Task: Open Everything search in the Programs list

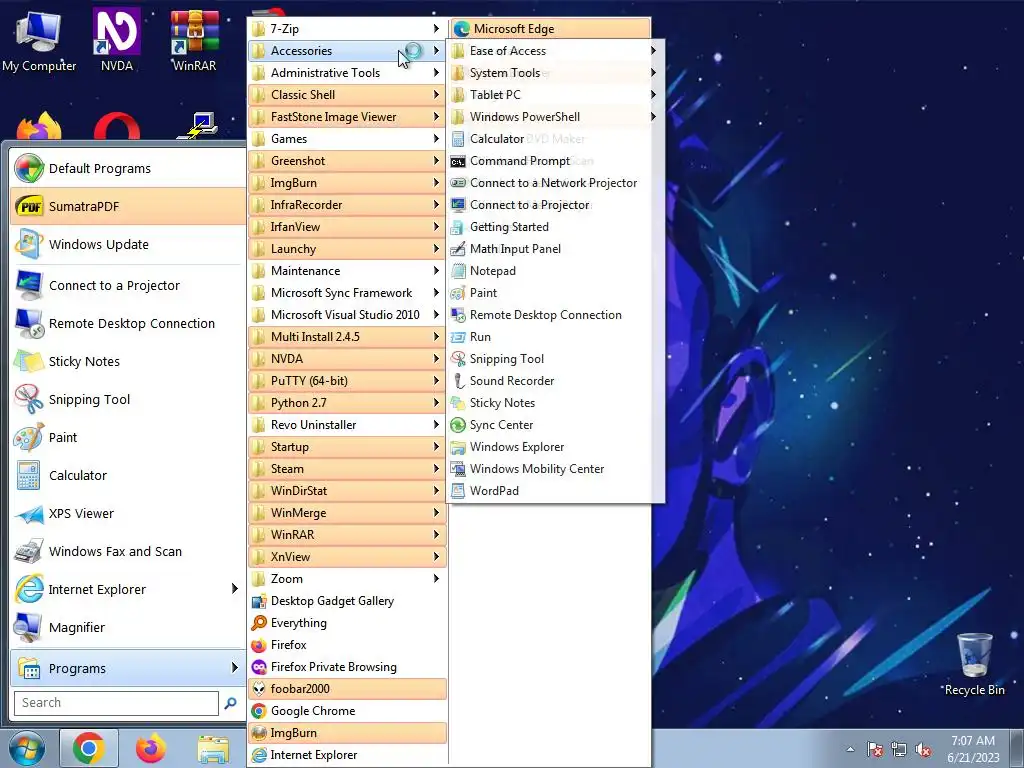Action: 347,622
